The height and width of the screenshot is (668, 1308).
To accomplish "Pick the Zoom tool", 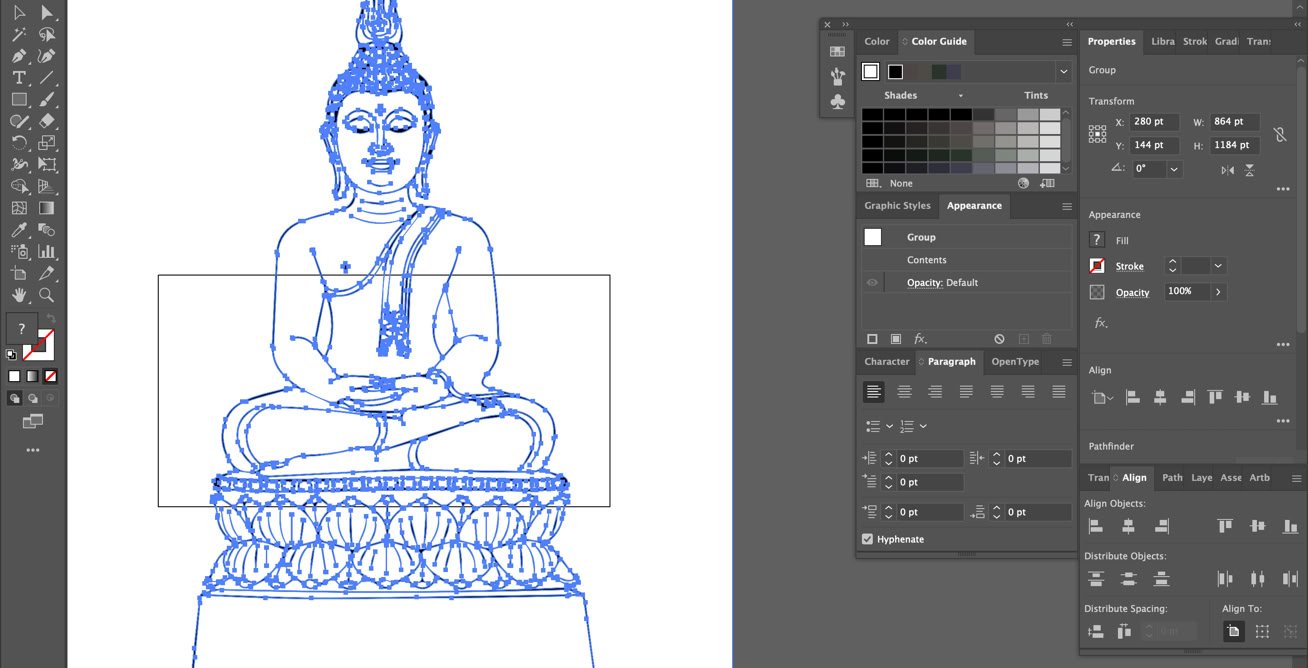I will point(47,295).
